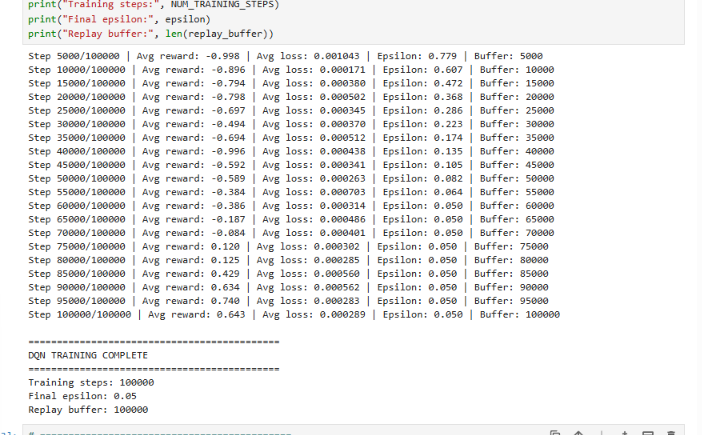Click "Step 75000/100000" in the output
The height and width of the screenshot is (435, 702).
click(x=77, y=247)
